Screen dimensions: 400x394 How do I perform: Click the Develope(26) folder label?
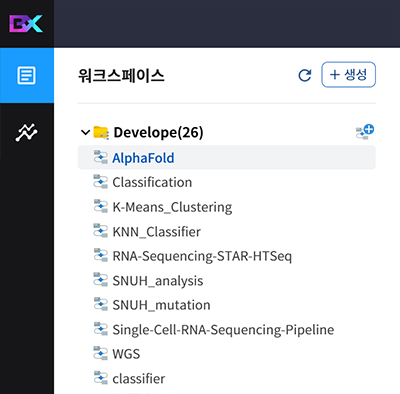[158, 132]
